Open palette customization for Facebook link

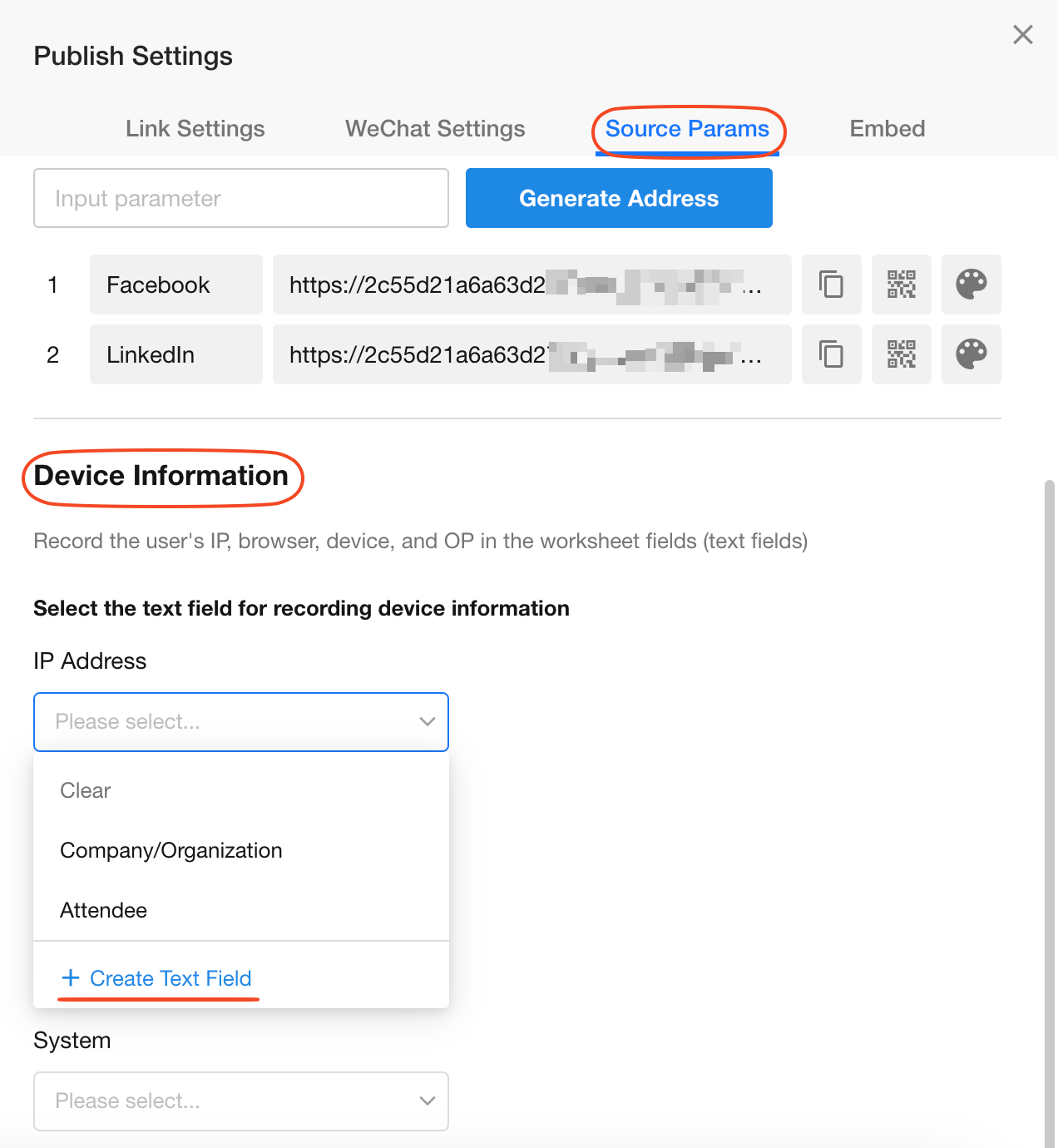pyautogui.click(x=971, y=285)
